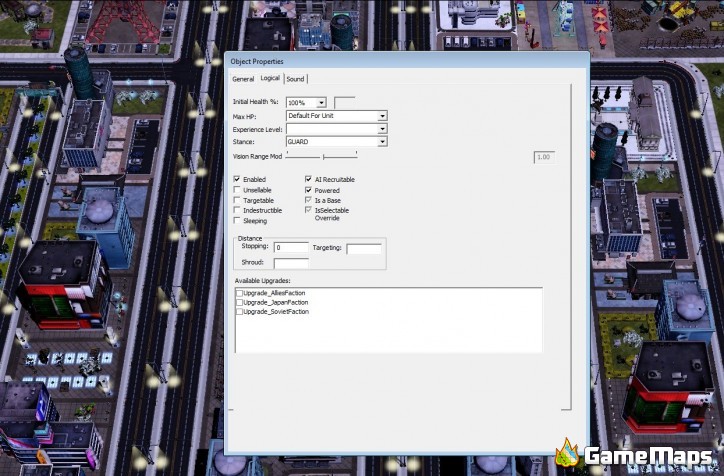Screen dimensions: 724x476
Task: Uncheck AI Recruitable checkbox
Action: coord(308,179)
